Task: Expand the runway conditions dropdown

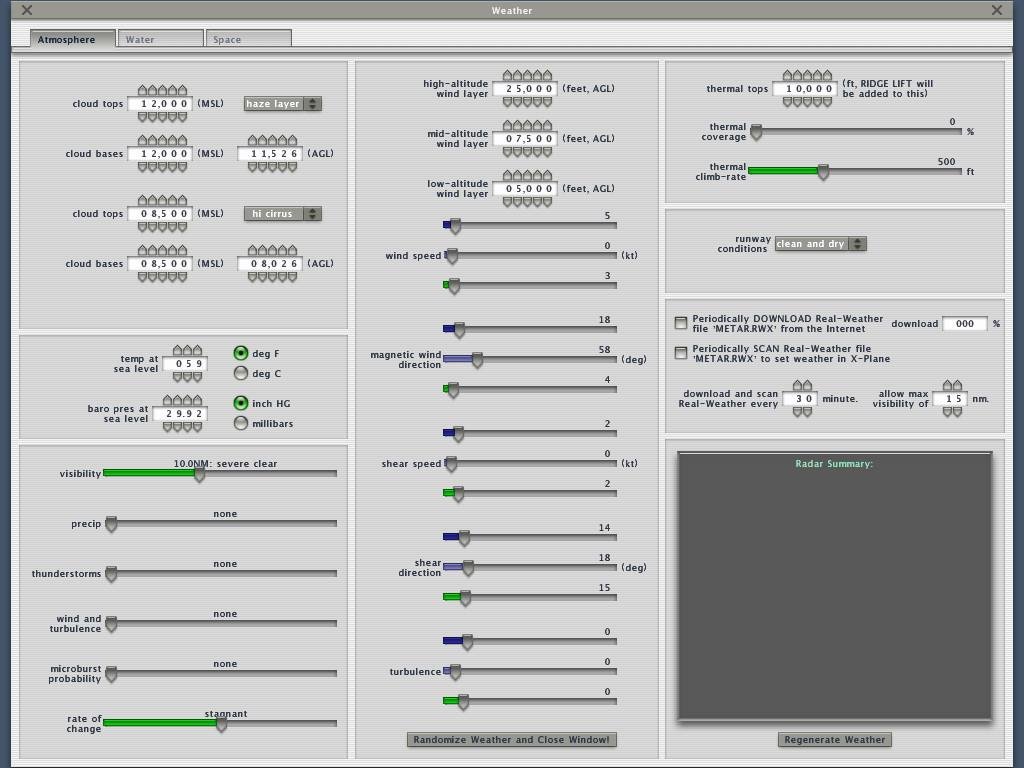Action: point(820,244)
